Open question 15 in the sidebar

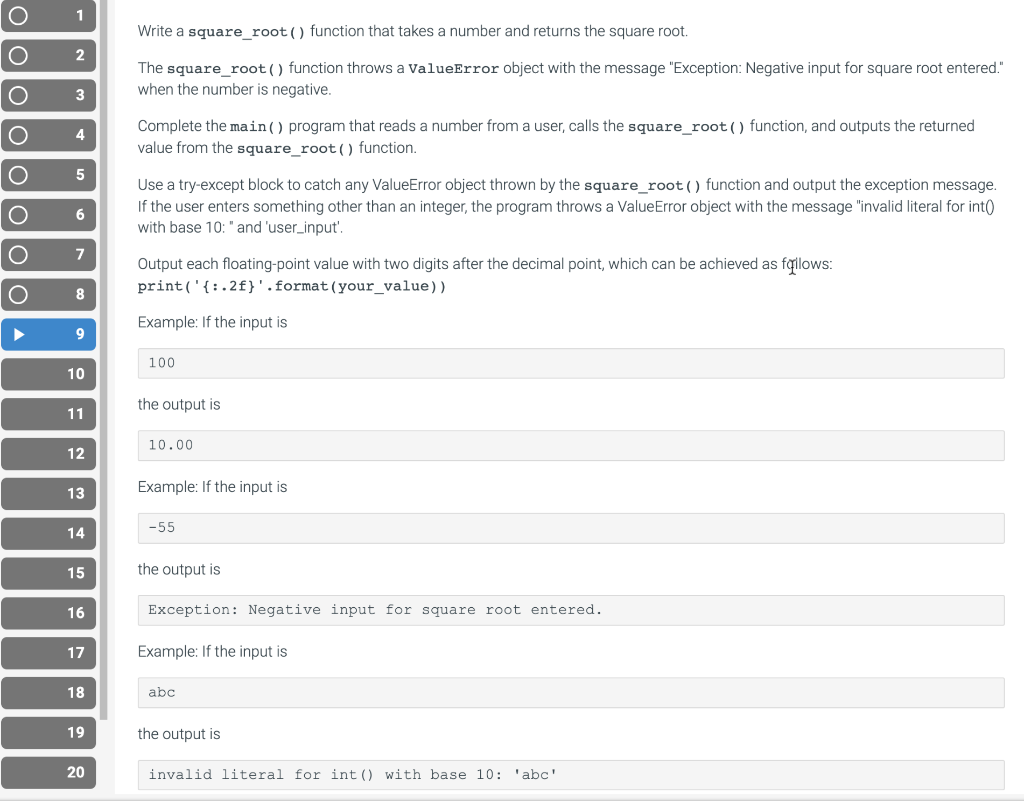pyautogui.click(x=48, y=573)
